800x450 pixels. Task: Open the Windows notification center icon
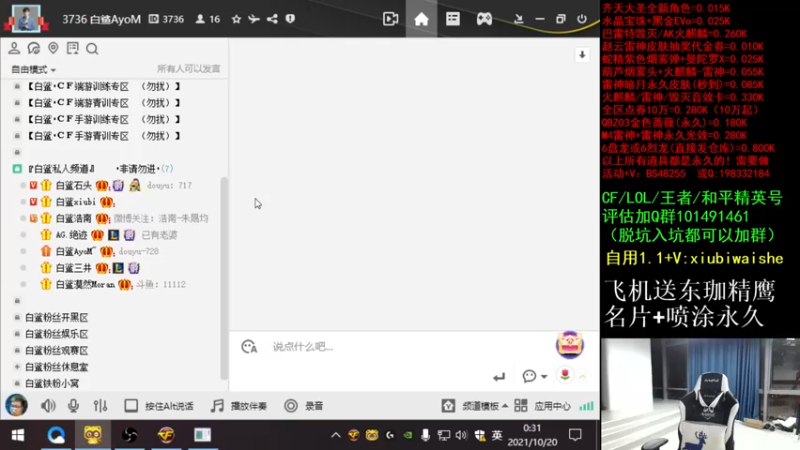tap(576, 435)
